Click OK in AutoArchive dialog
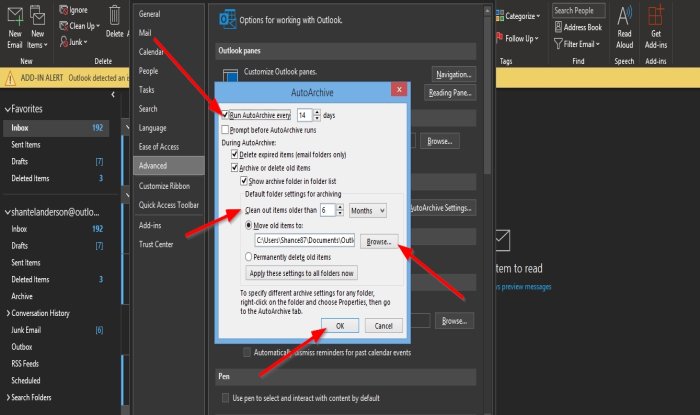The image size is (700, 415). 340,326
